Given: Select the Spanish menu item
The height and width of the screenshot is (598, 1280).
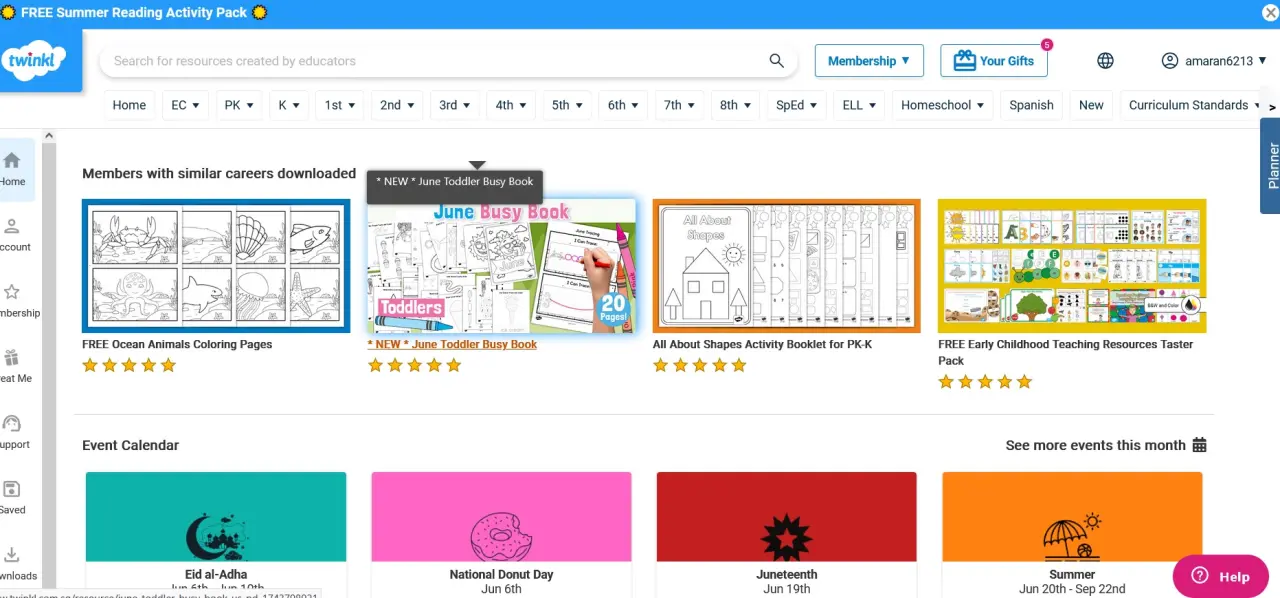Looking at the screenshot, I should pos(1031,105).
